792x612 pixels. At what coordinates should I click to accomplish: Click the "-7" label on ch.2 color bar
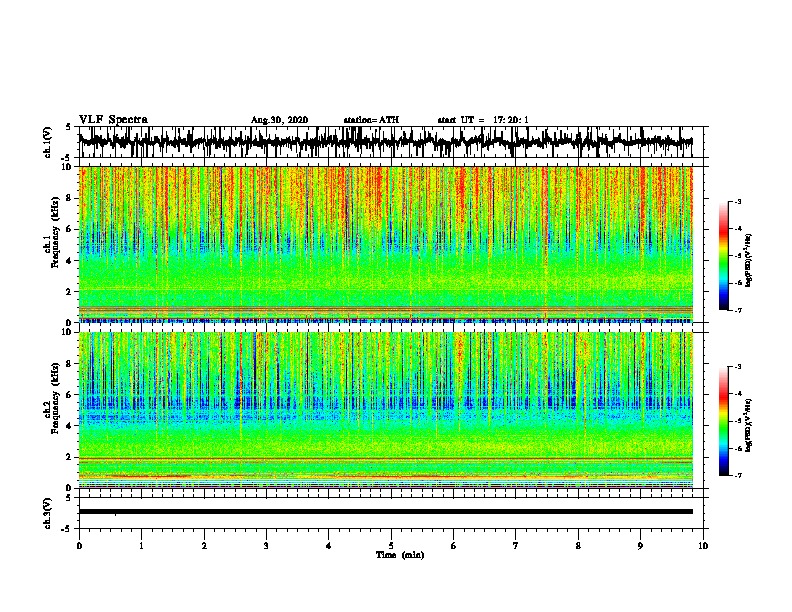pos(738,475)
